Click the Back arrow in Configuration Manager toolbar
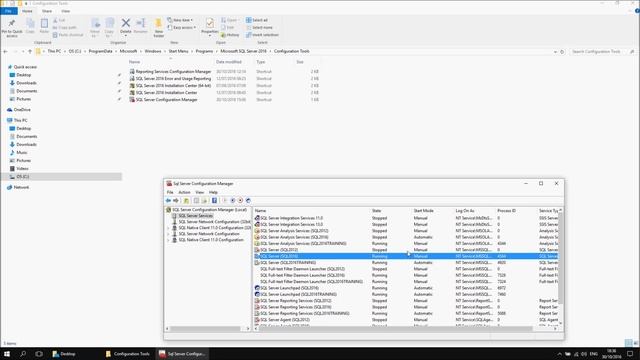The height and width of the screenshot is (360, 640). [x=168, y=200]
